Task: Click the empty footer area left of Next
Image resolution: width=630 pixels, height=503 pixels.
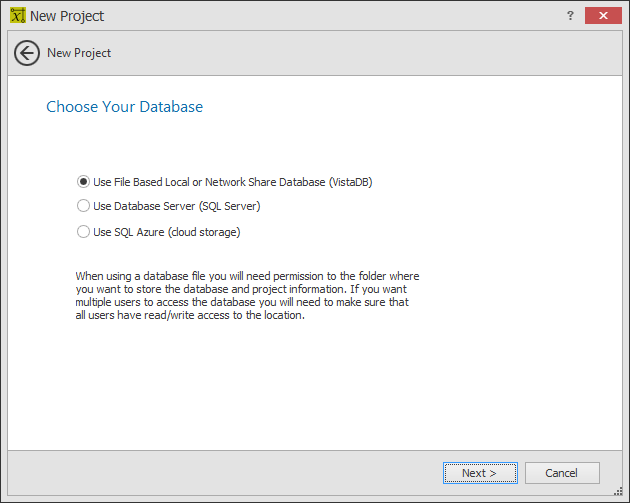Action: coord(225,473)
